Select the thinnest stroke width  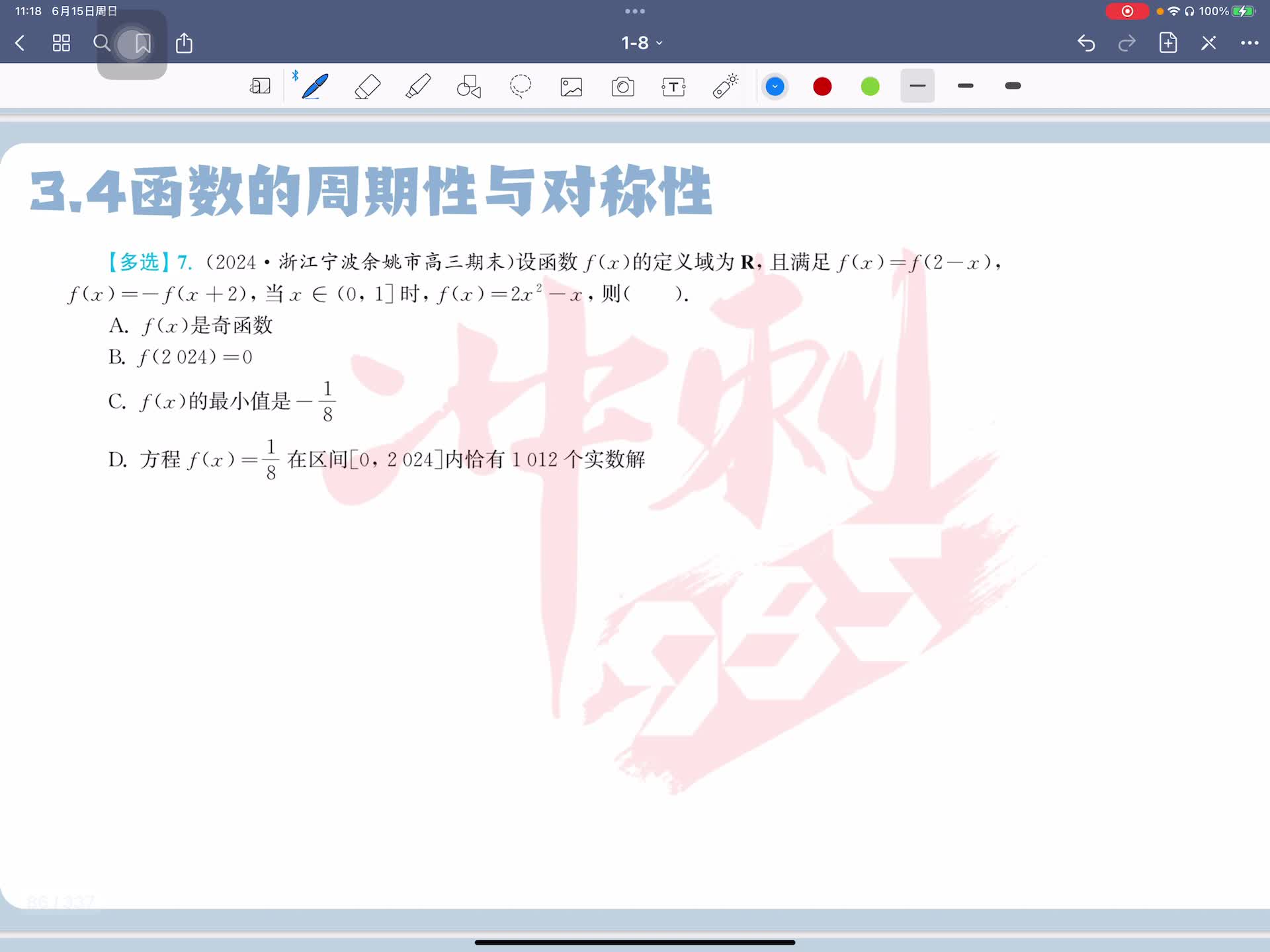pos(917,86)
